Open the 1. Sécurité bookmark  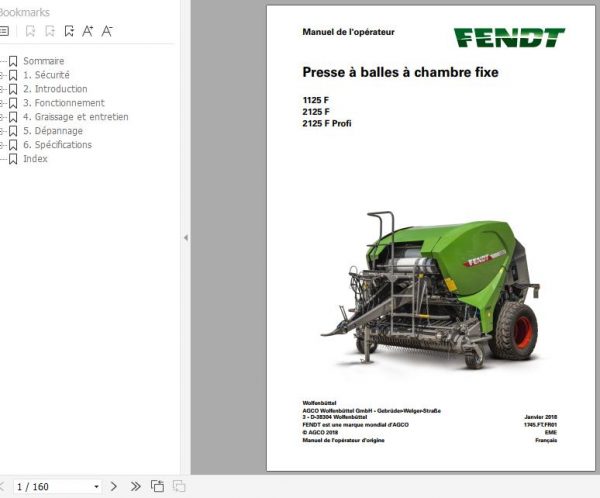(x=46, y=75)
